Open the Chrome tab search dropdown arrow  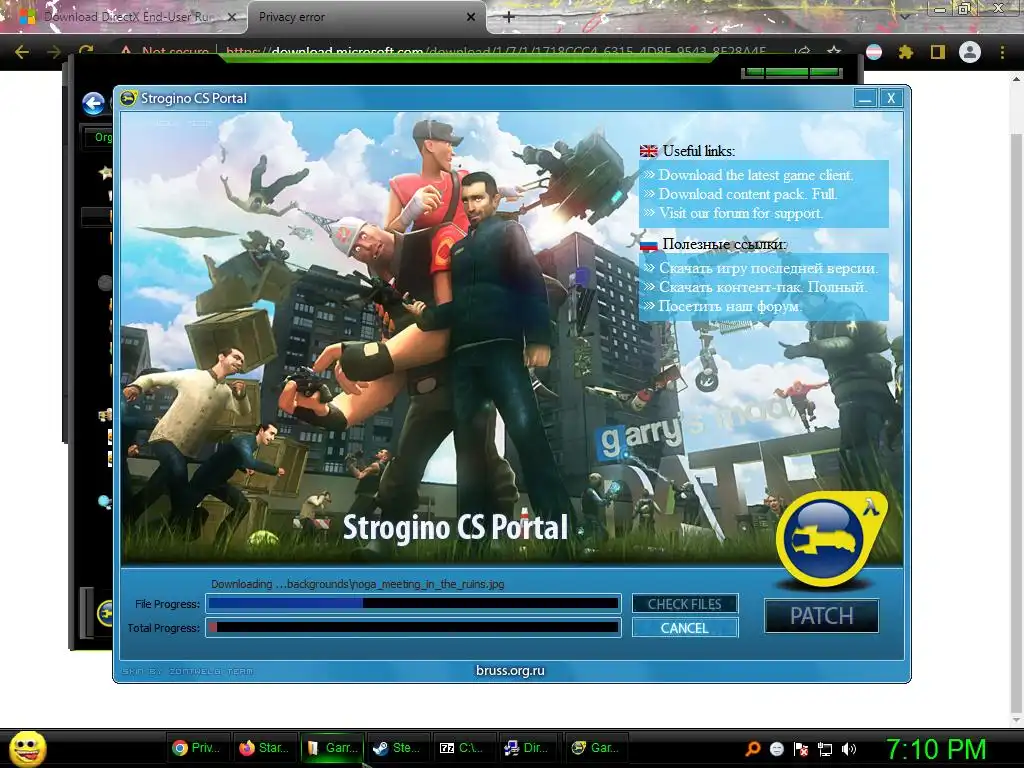click(x=905, y=17)
